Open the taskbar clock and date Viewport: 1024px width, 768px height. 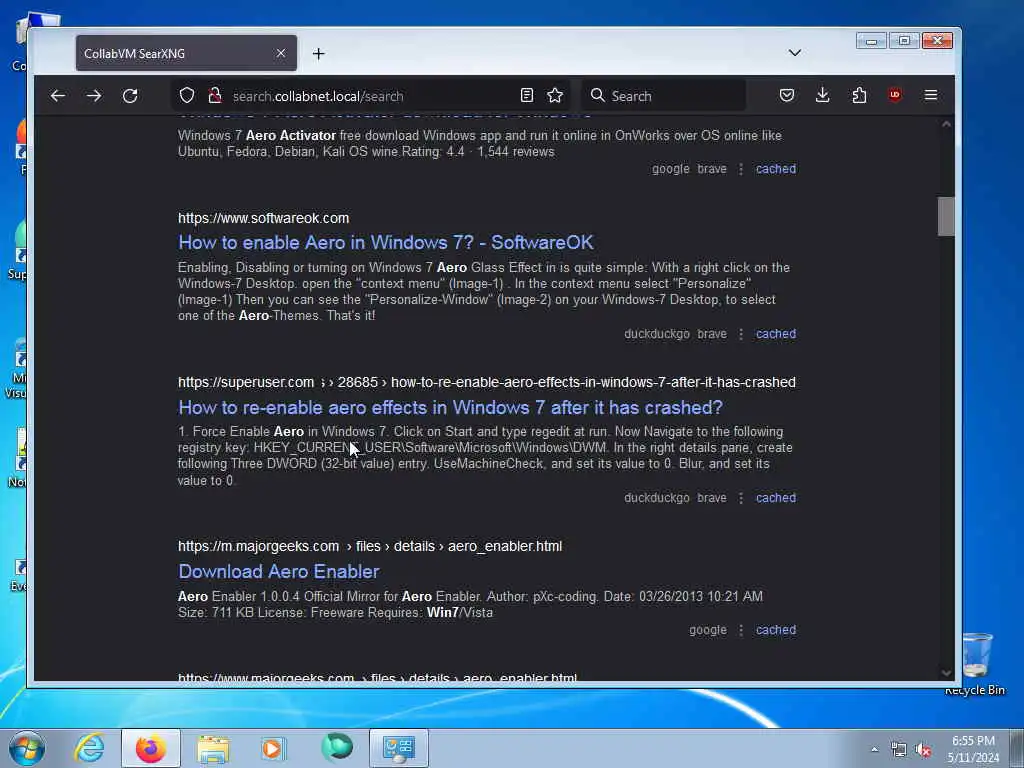(973, 749)
